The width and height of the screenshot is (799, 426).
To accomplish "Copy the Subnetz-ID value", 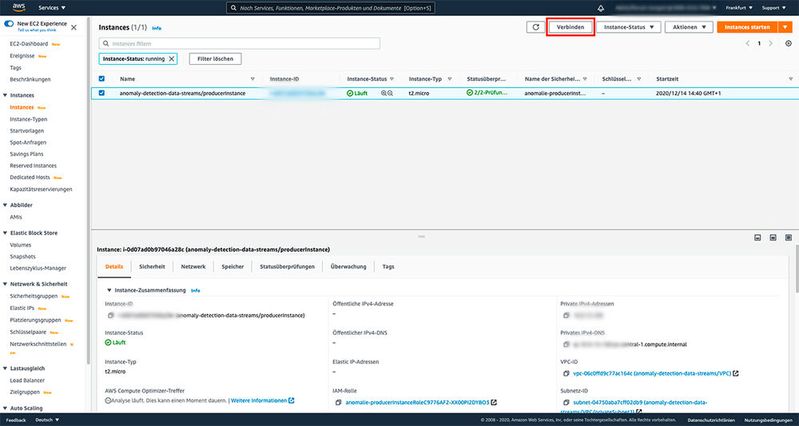I will click(566, 403).
